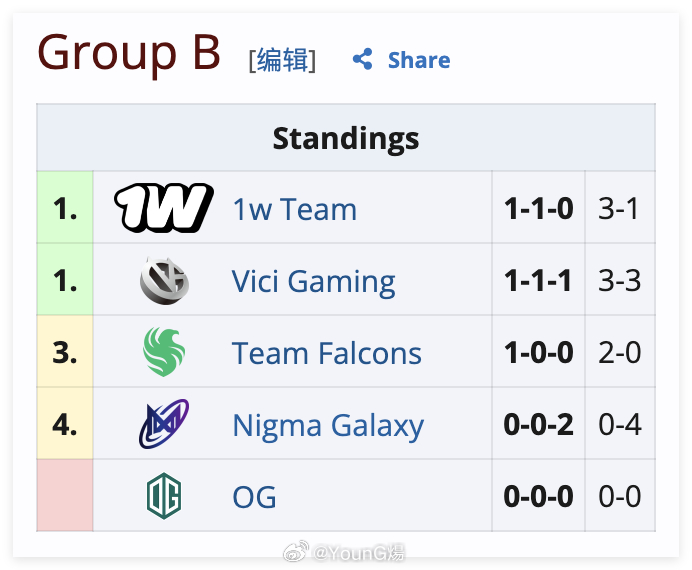Click the Weibo logo in the watermark
Screen dimensions: 692x570
click(x=296, y=551)
